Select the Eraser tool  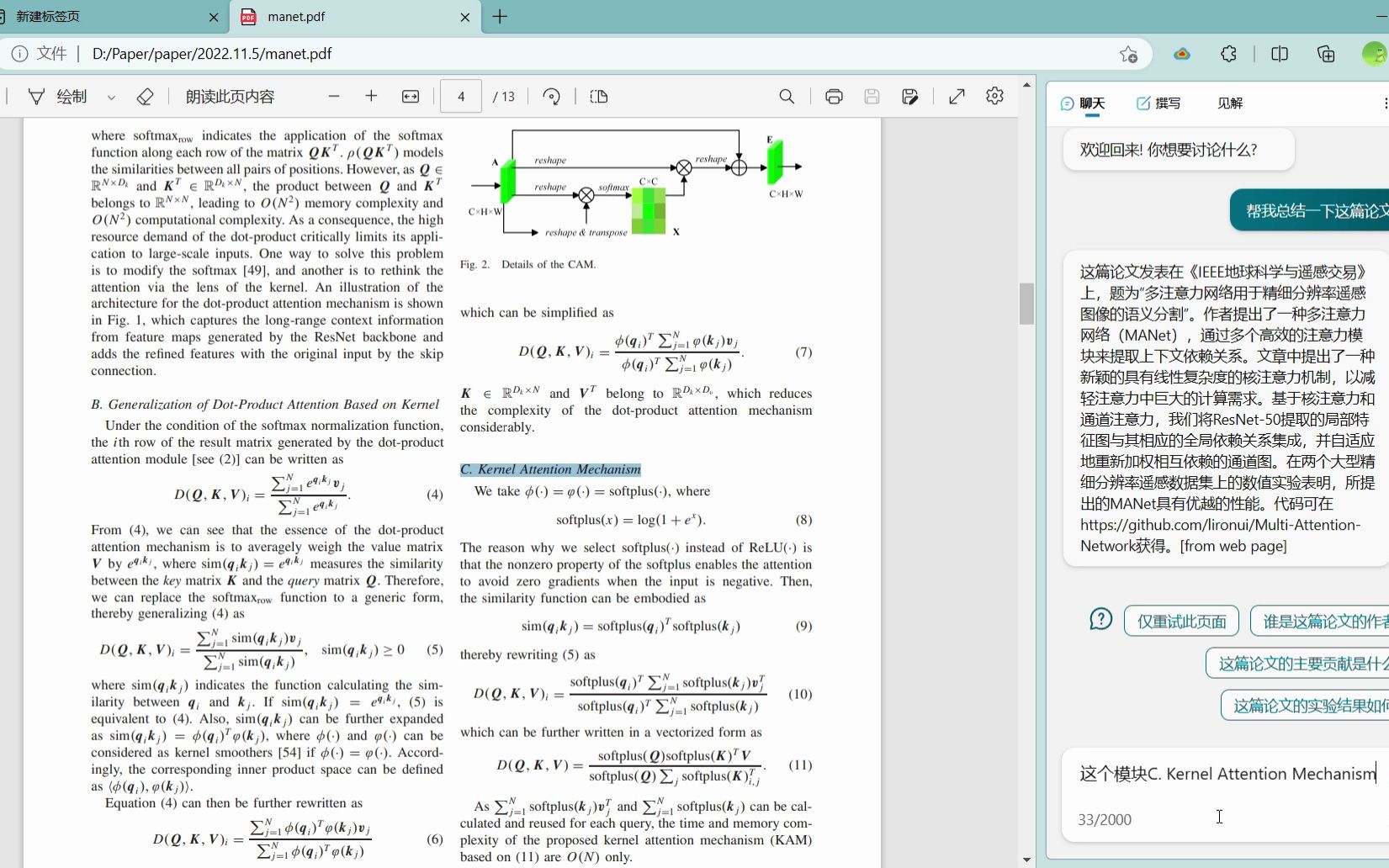click(x=145, y=97)
